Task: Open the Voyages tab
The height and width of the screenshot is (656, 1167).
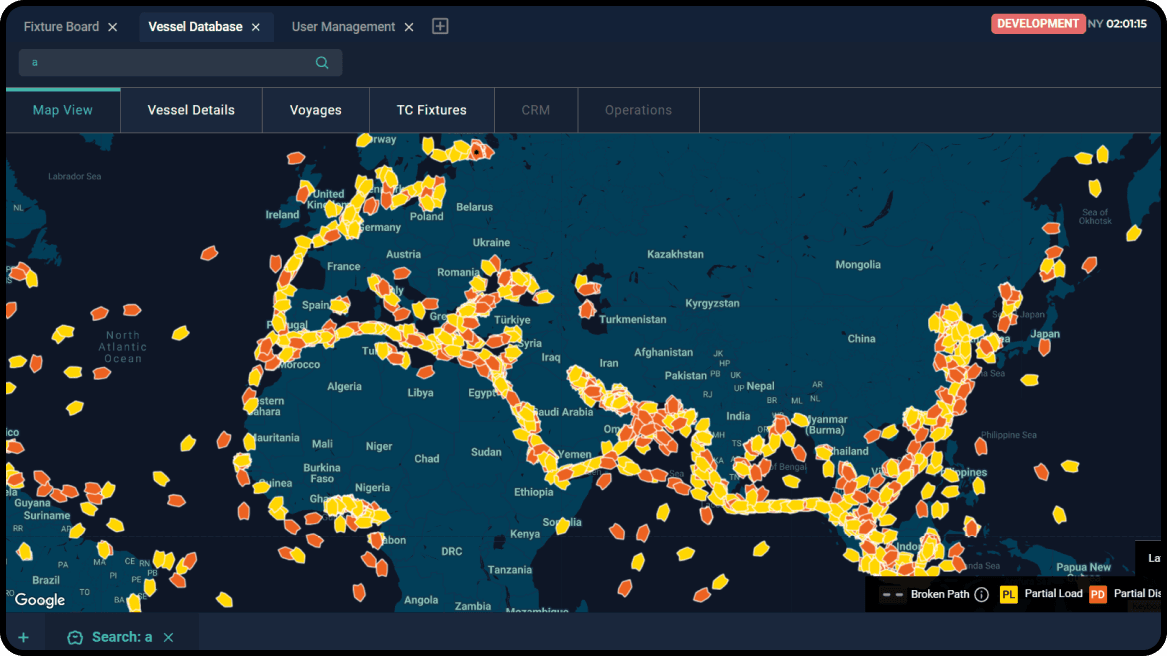Action: (316, 110)
